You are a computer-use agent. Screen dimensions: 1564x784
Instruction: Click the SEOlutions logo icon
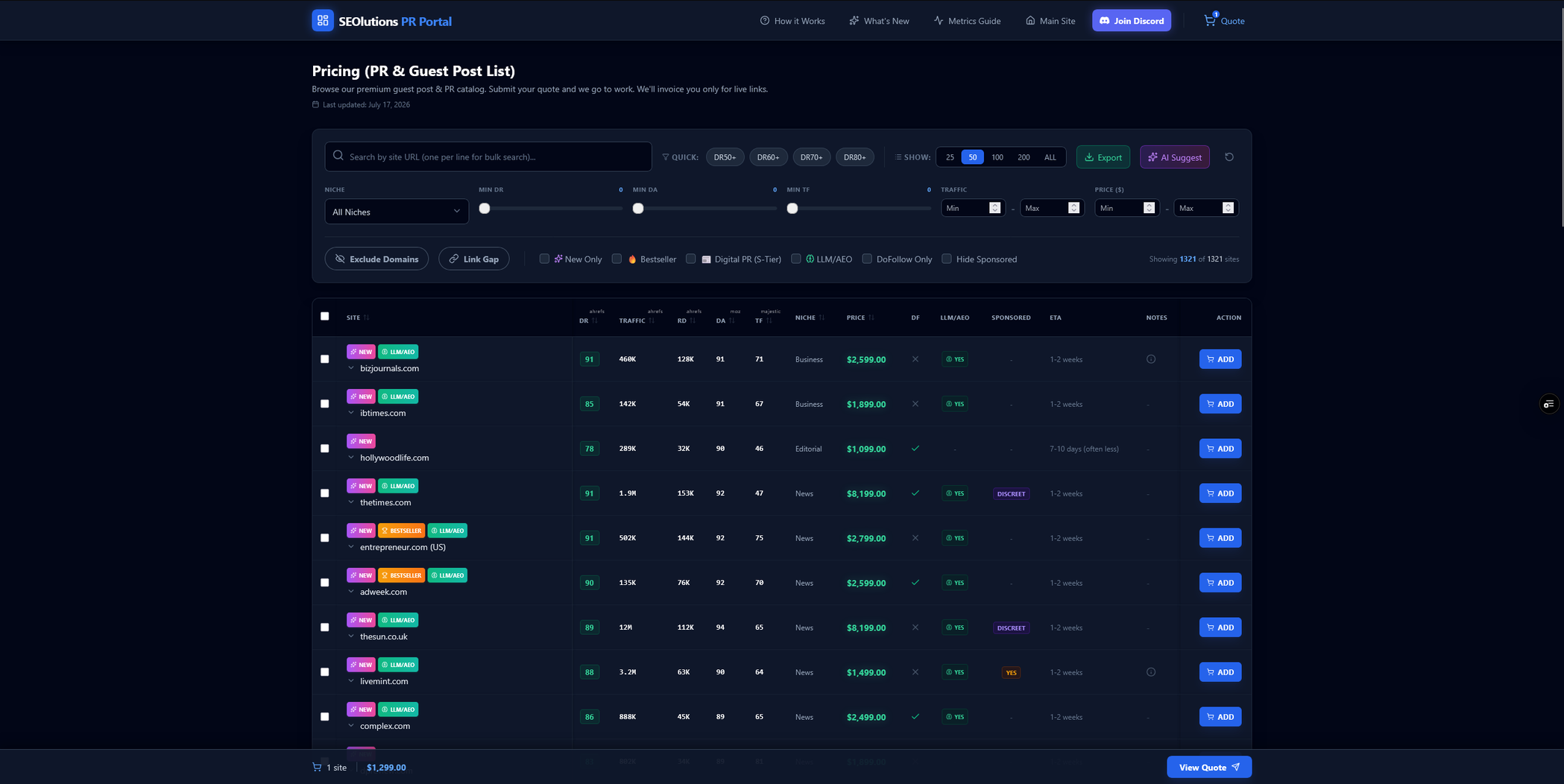pyautogui.click(x=323, y=20)
